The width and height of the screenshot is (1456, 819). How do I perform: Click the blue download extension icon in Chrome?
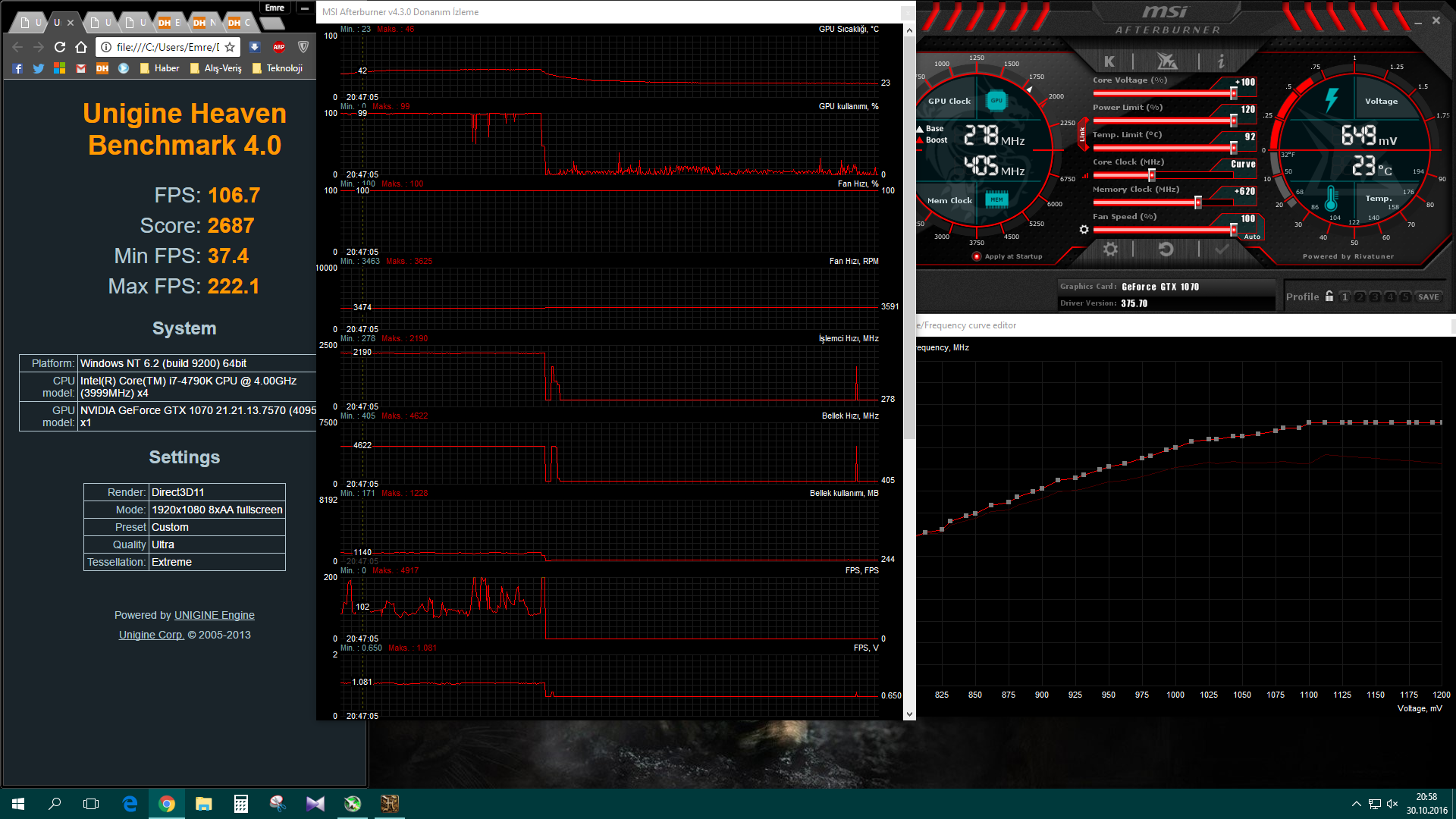(255, 47)
